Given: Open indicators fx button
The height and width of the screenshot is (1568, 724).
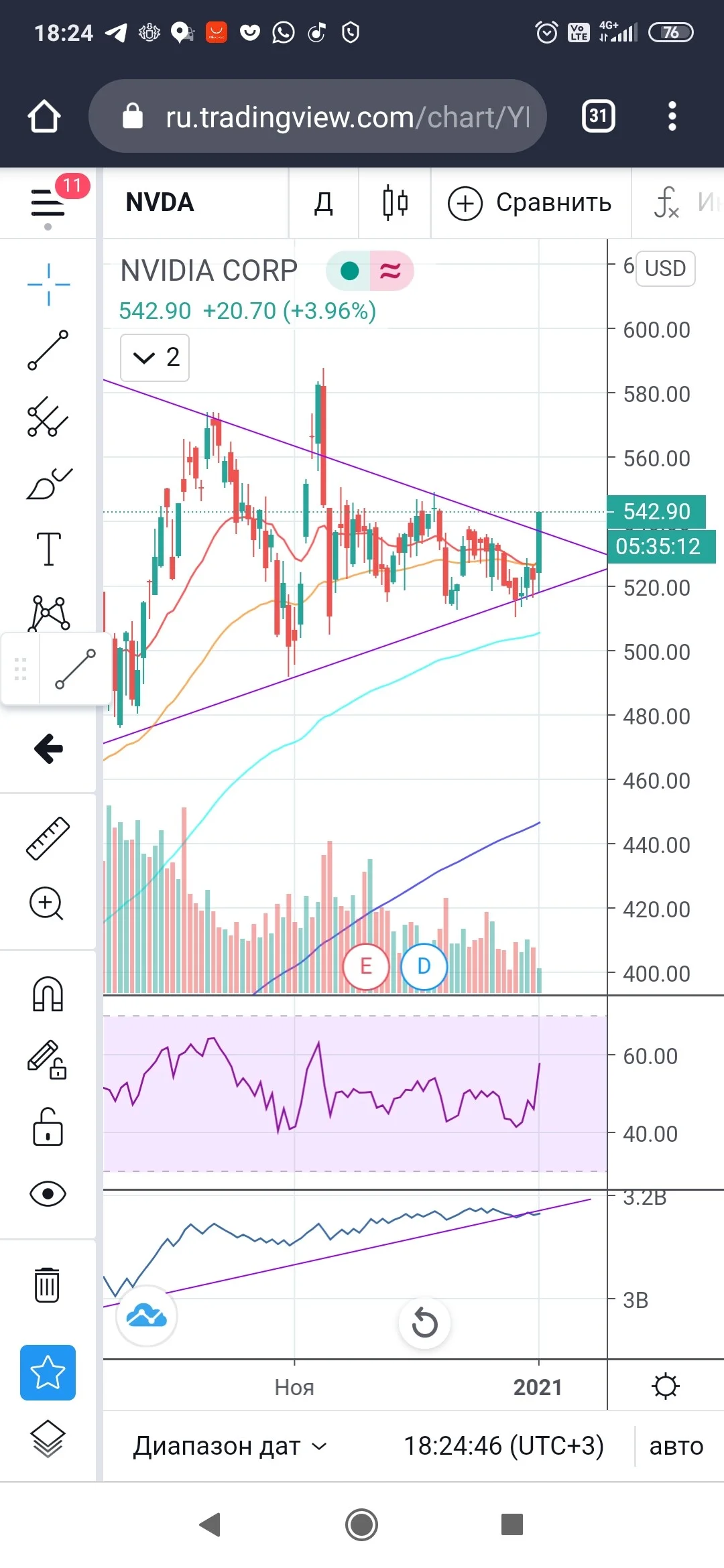Looking at the screenshot, I should click(667, 202).
